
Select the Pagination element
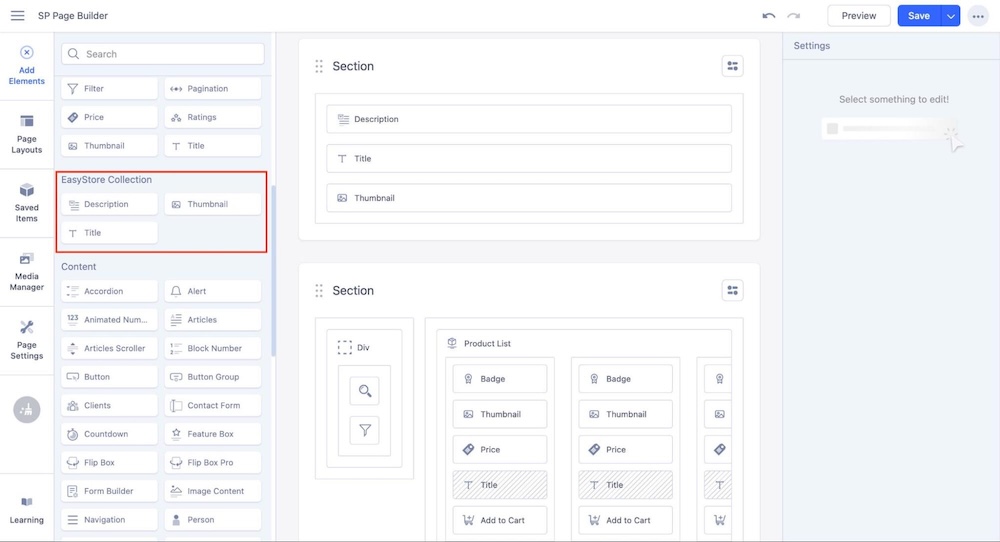[212, 89]
